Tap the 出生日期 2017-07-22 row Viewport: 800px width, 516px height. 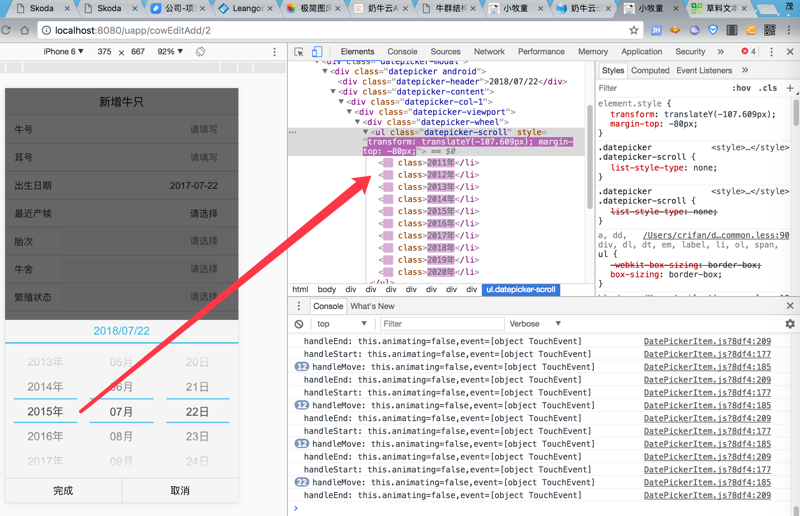[x=121, y=186]
